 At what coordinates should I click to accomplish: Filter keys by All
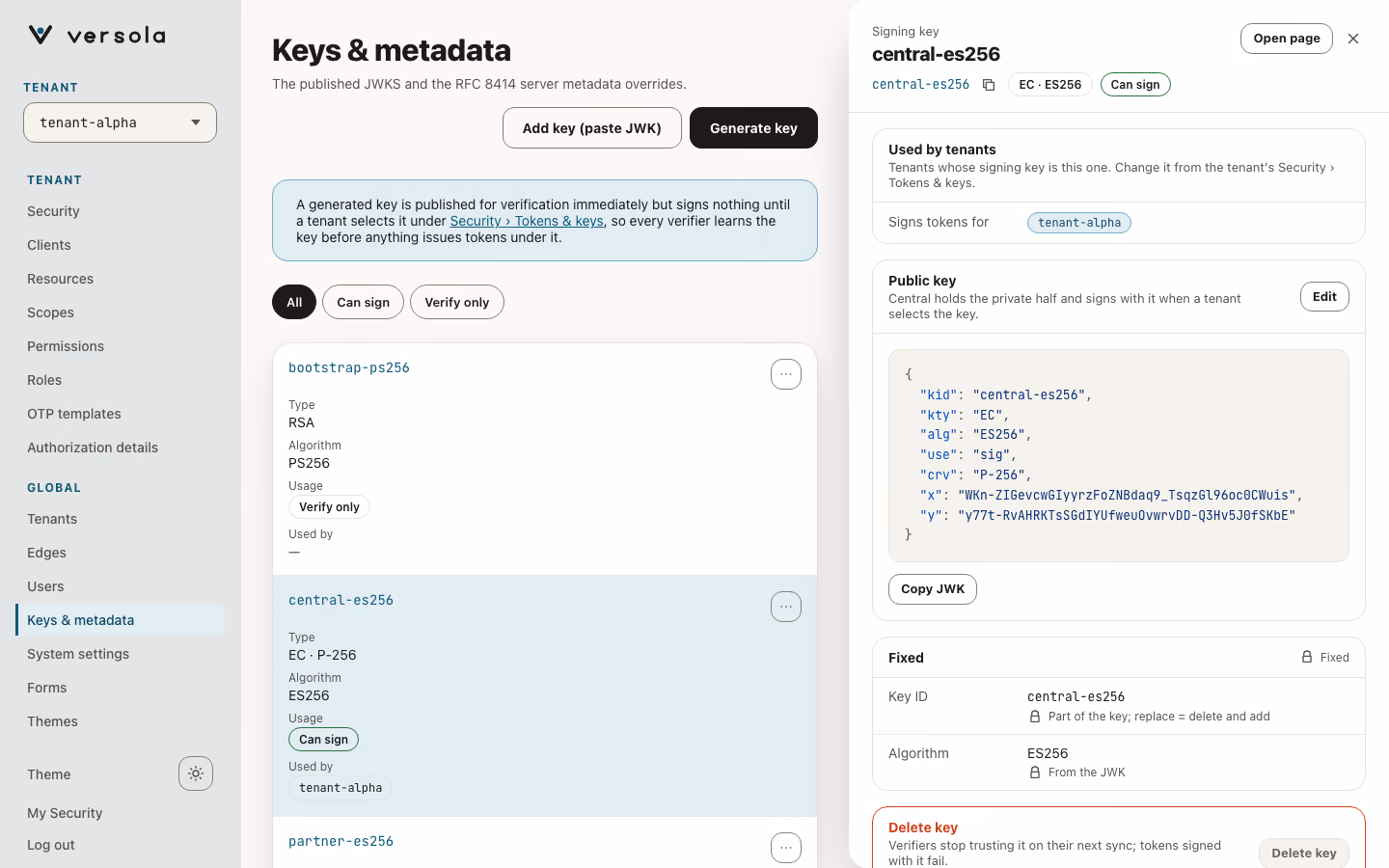[294, 302]
